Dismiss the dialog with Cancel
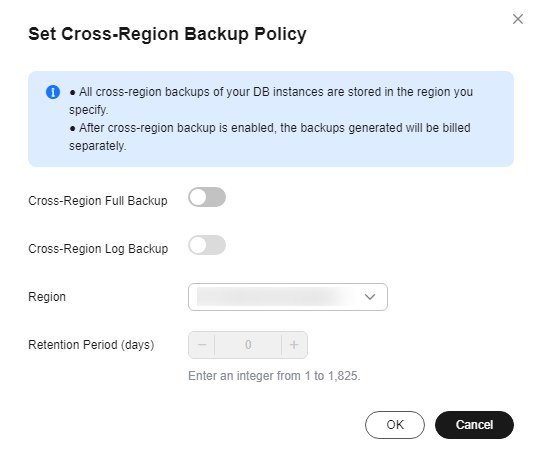The image size is (540, 469). pyautogui.click(x=474, y=425)
